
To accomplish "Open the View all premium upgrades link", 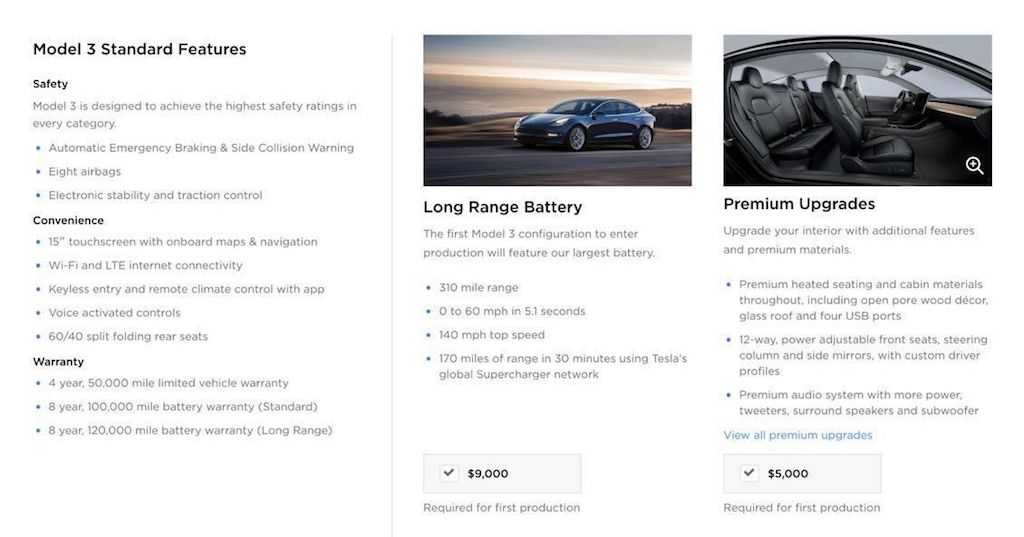I will (797, 435).
